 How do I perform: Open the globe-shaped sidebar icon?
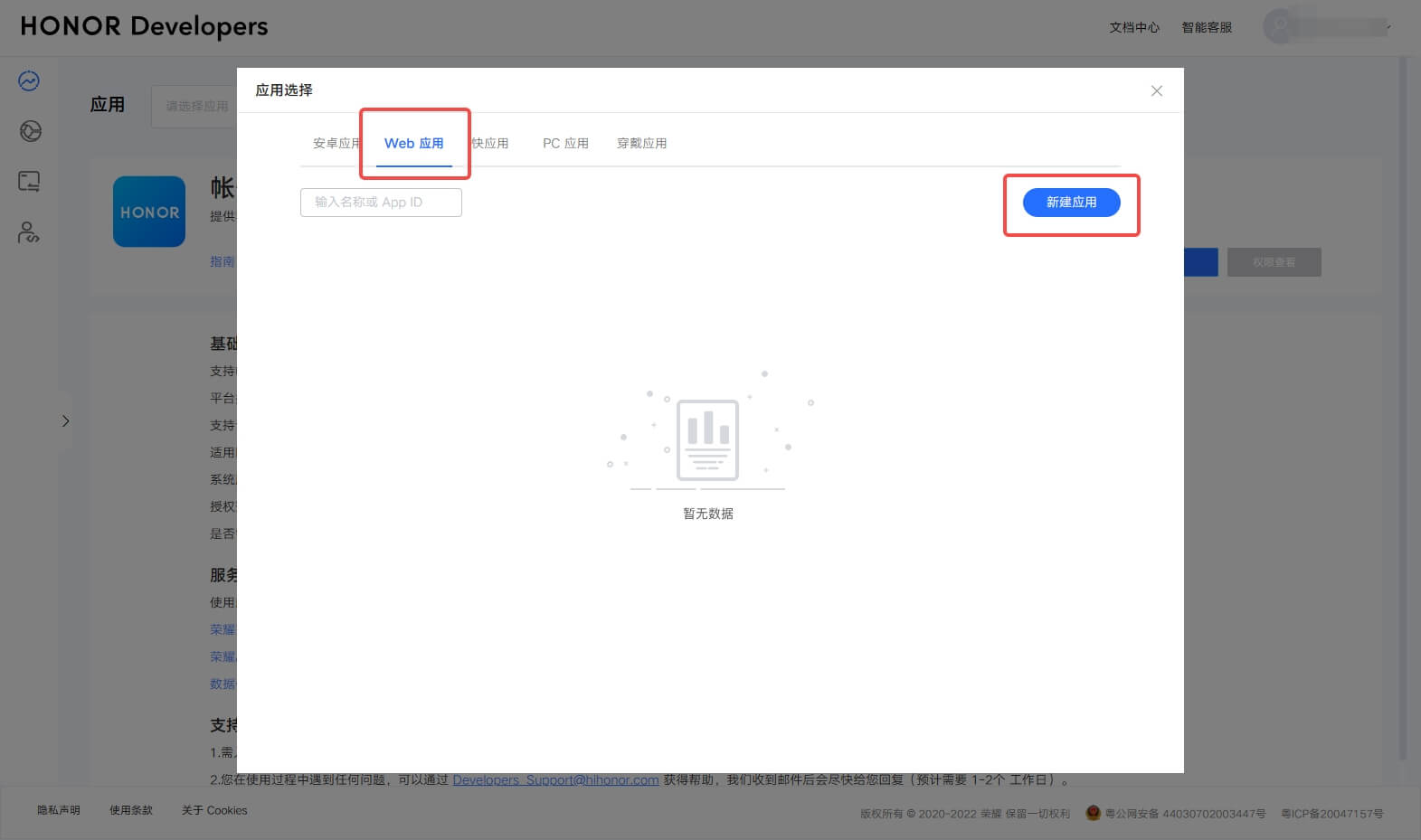tap(30, 132)
